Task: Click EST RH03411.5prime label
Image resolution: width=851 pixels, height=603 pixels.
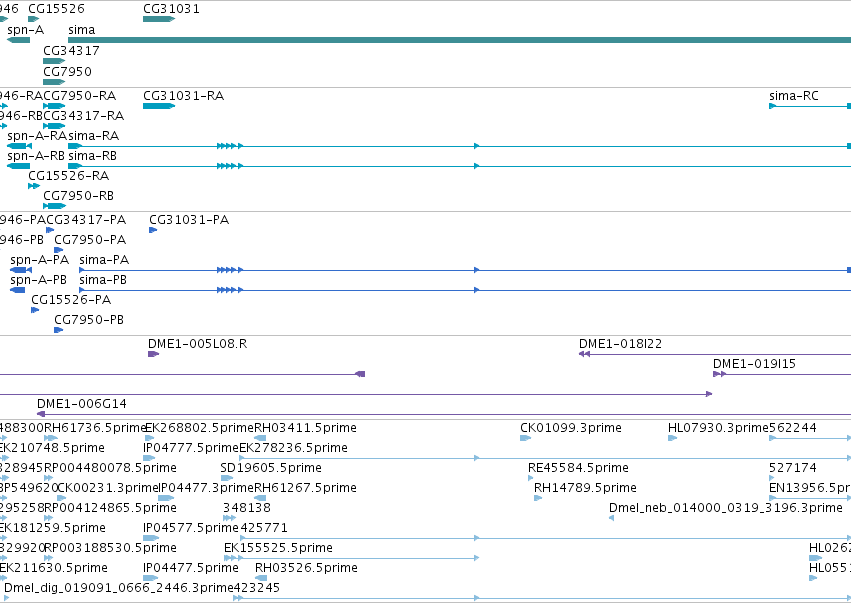Action: tap(306, 428)
